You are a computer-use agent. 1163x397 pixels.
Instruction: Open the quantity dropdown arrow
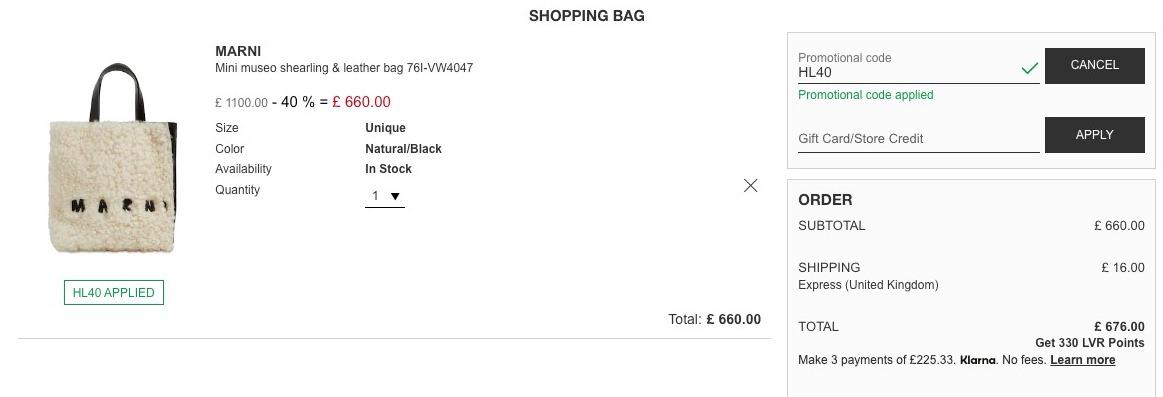[395, 197]
